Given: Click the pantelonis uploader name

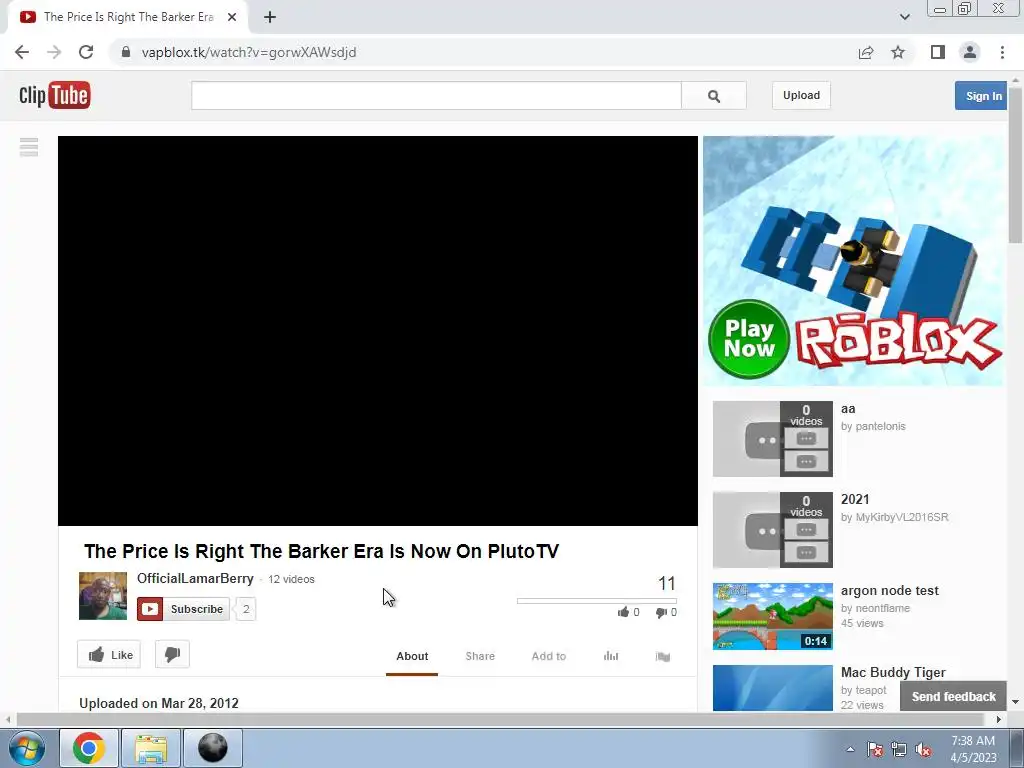Looking at the screenshot, I should pyautogui.click(x=880, y=426).
